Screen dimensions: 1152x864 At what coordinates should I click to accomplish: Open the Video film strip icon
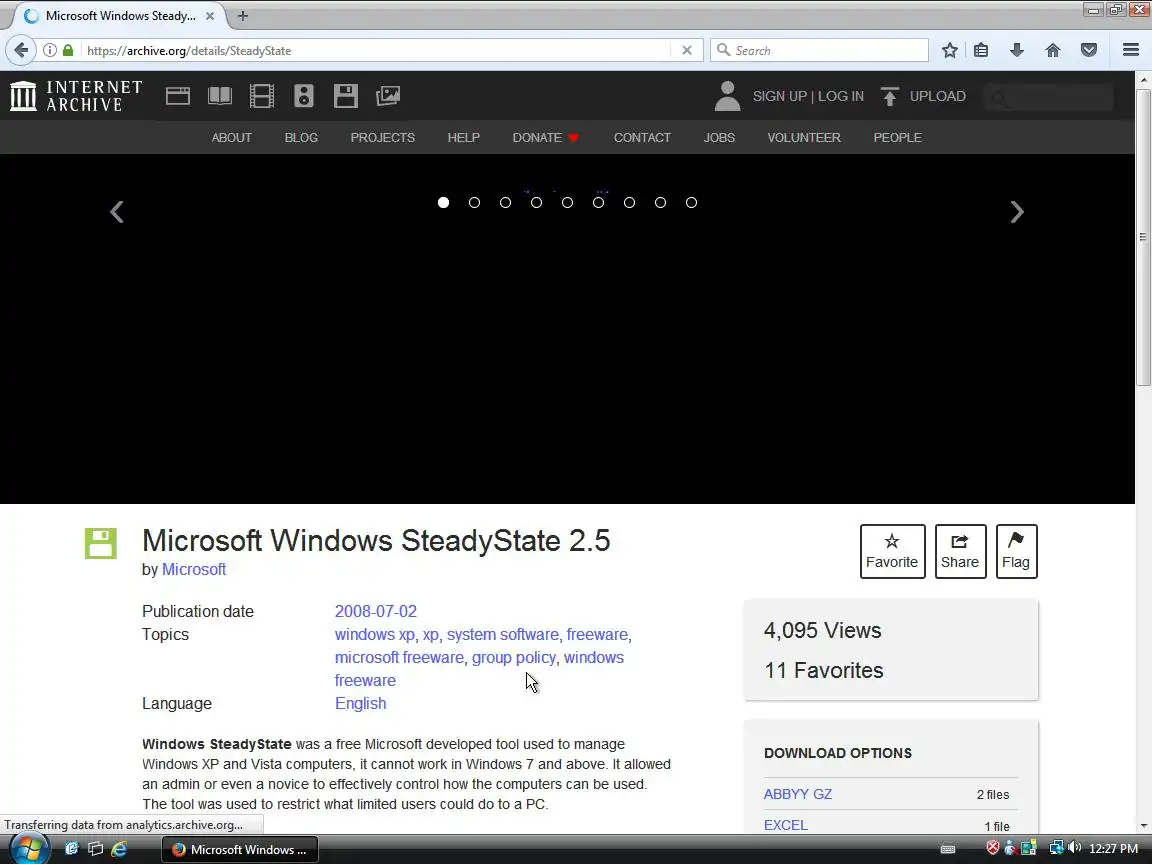[262, 96]
